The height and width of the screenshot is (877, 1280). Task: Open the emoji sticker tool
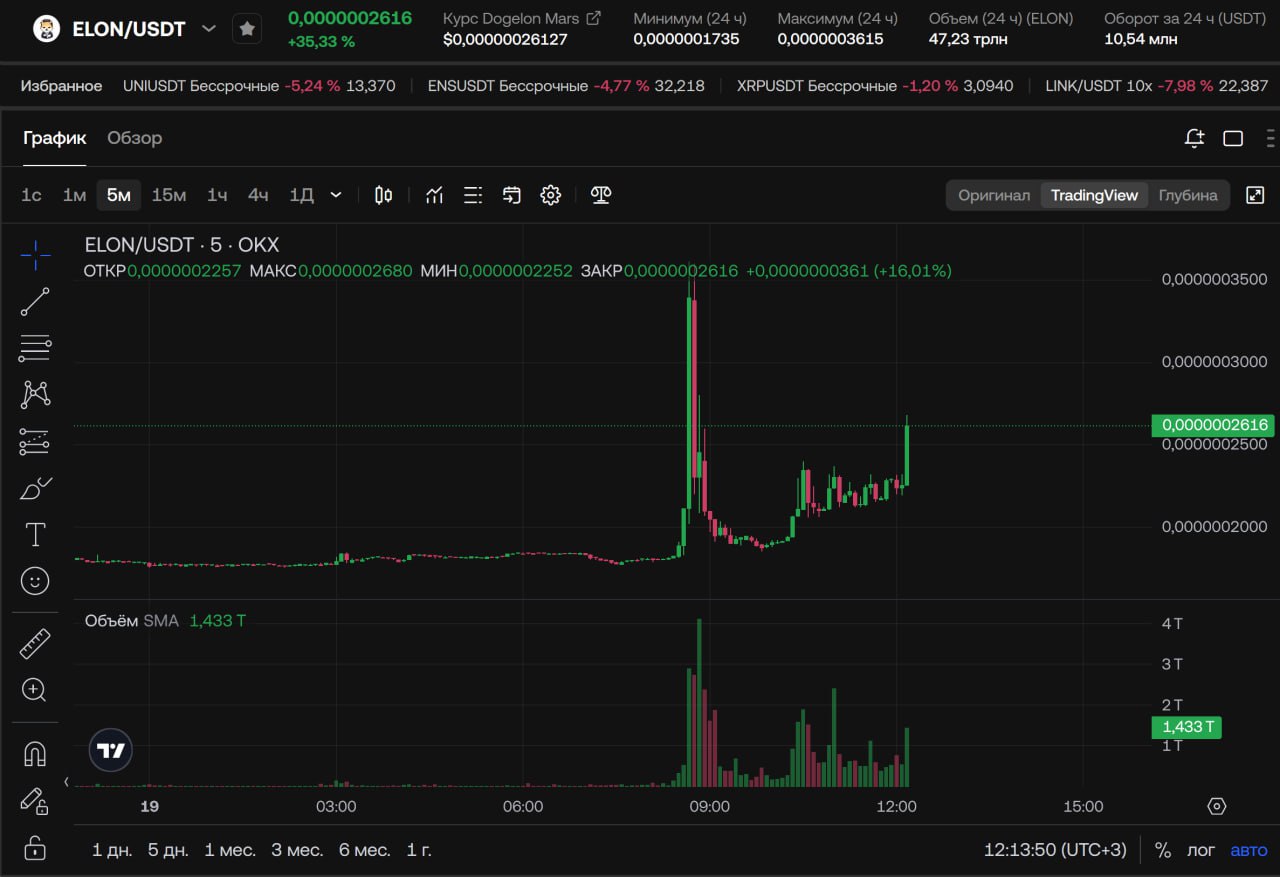coord(35,581)
